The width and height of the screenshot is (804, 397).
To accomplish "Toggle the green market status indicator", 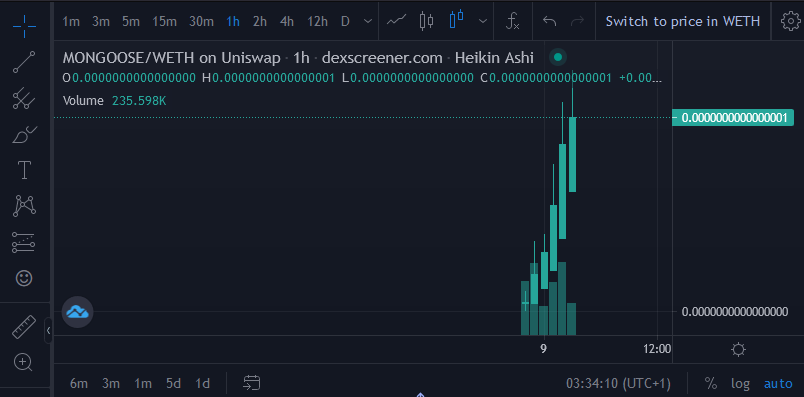I will pyautogui.click(x=558, y=57).
